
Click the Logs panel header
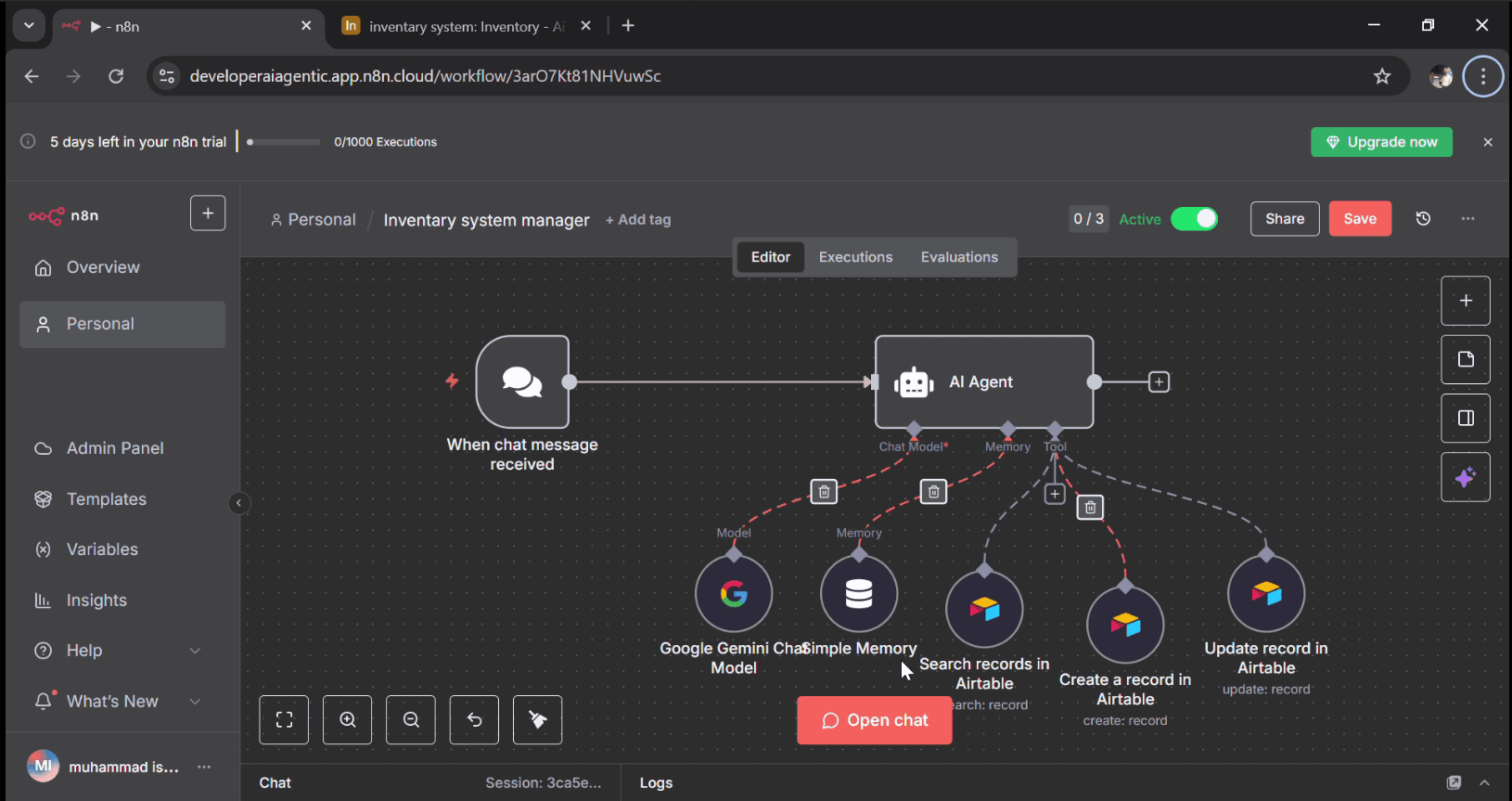[656, 782]
